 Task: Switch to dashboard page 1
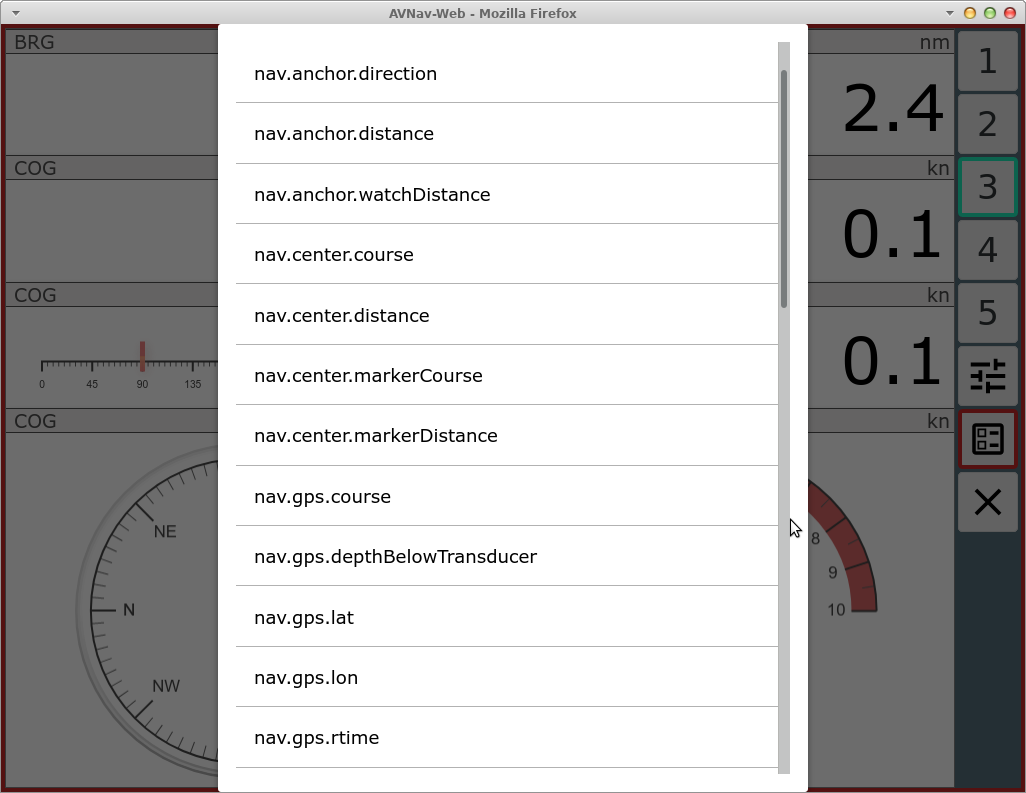(x=987, y=61)
